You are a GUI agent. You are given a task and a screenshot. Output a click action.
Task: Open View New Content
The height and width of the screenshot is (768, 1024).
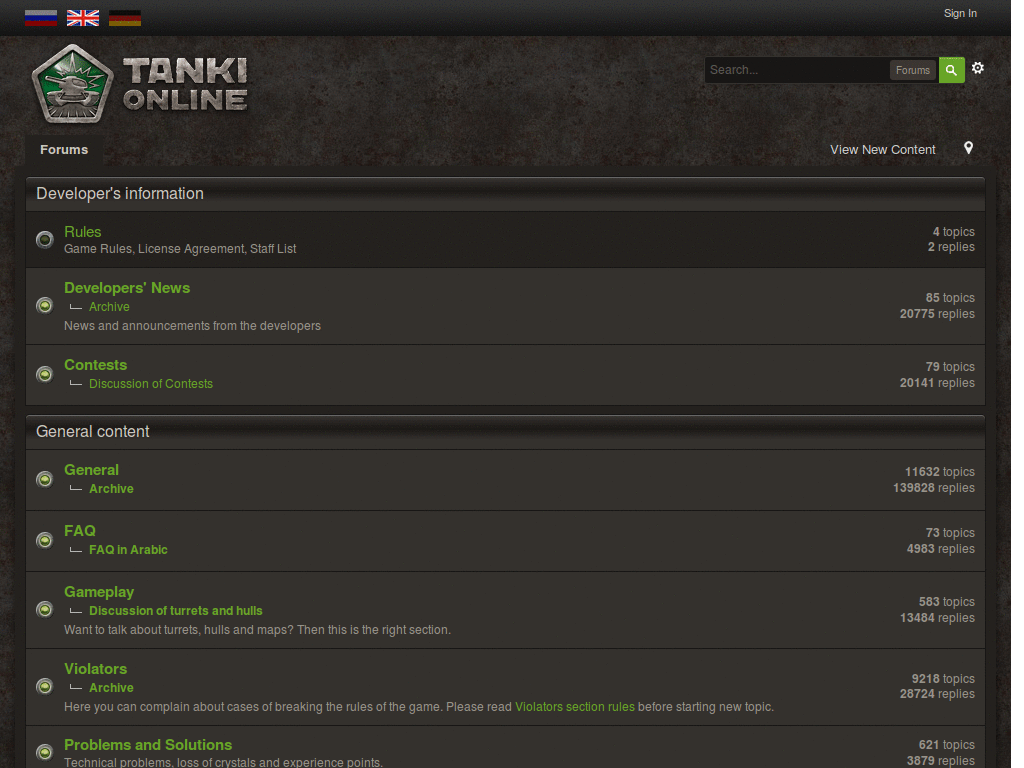coord(882,149)
